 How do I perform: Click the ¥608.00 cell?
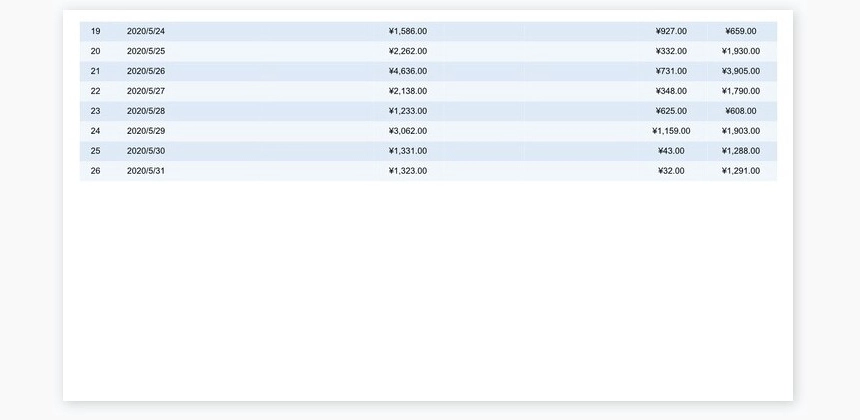740,111
